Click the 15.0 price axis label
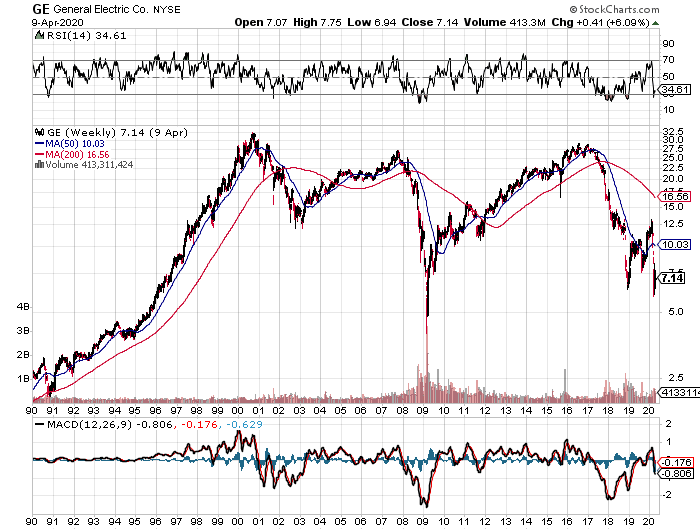 (x=674, y=207)
